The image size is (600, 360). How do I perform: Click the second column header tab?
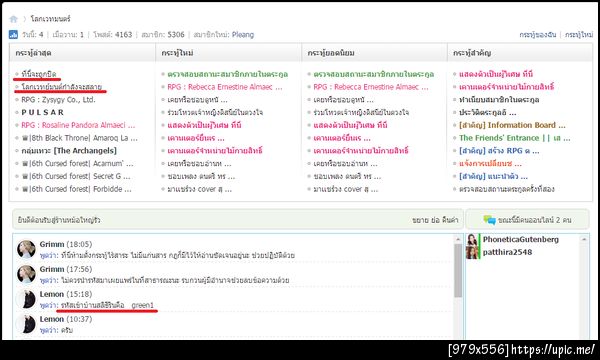228,53
